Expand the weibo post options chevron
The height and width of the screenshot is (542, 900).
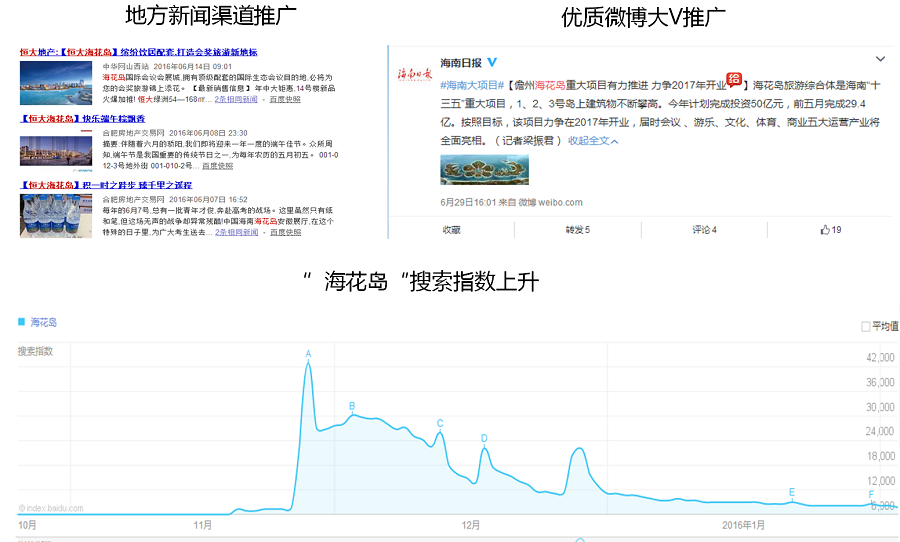(880, 59)
